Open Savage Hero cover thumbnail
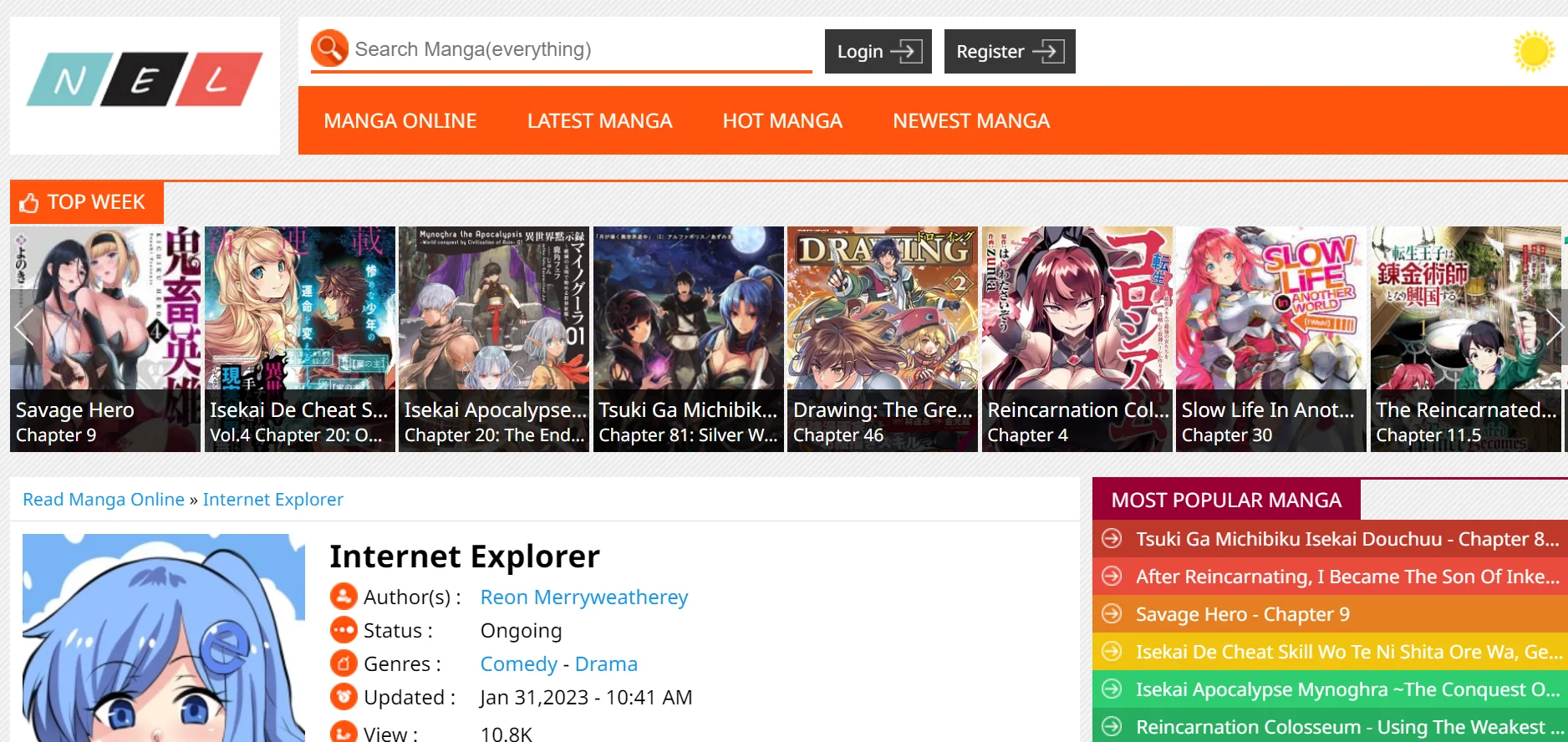 tap(105, 339)
